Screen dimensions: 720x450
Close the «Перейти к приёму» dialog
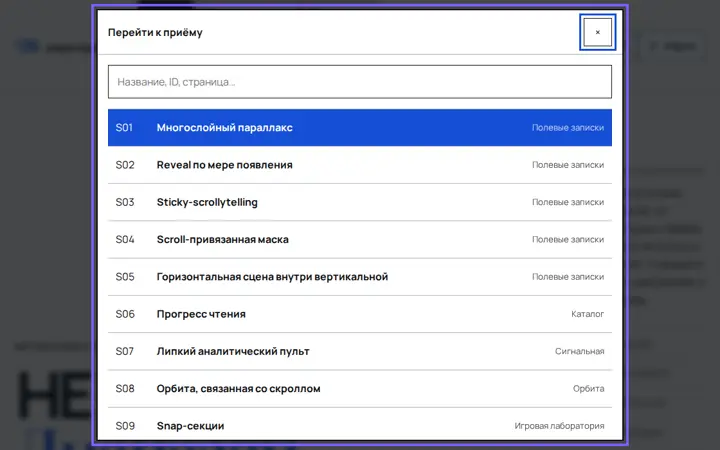click(597, 32)
